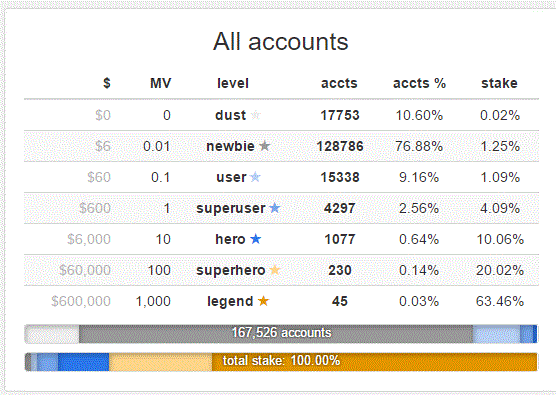Image resolution: width=556 pixels, height=395 pixels.
Task: Click the '$' column header
Action: click(107, 83)
